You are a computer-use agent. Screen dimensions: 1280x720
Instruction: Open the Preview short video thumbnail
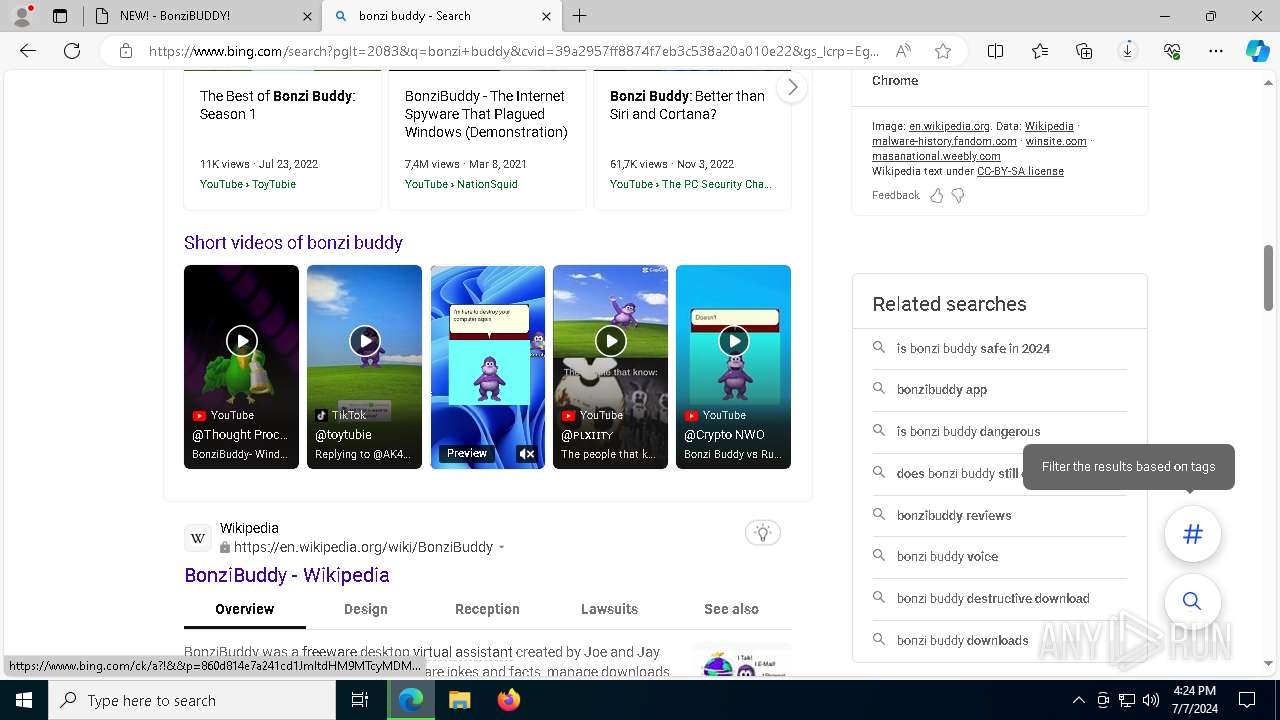[x=487, y=367]
